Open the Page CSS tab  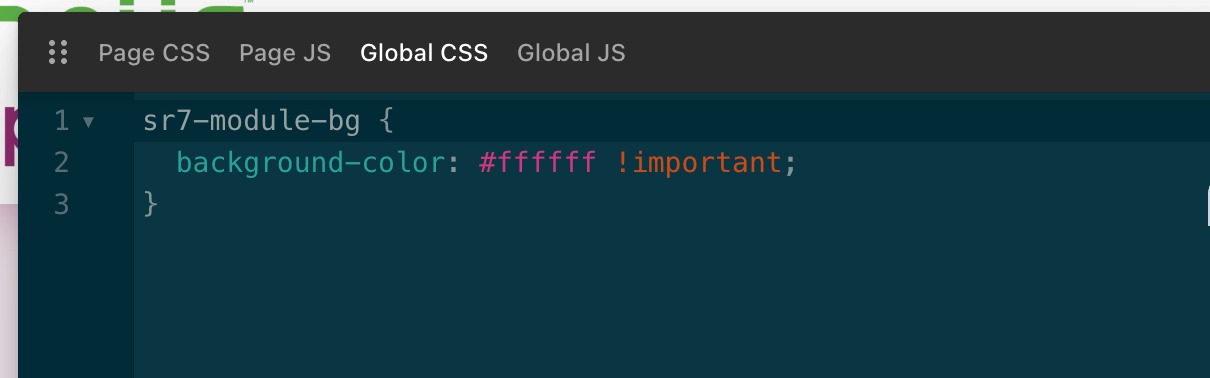coord(154,53)
